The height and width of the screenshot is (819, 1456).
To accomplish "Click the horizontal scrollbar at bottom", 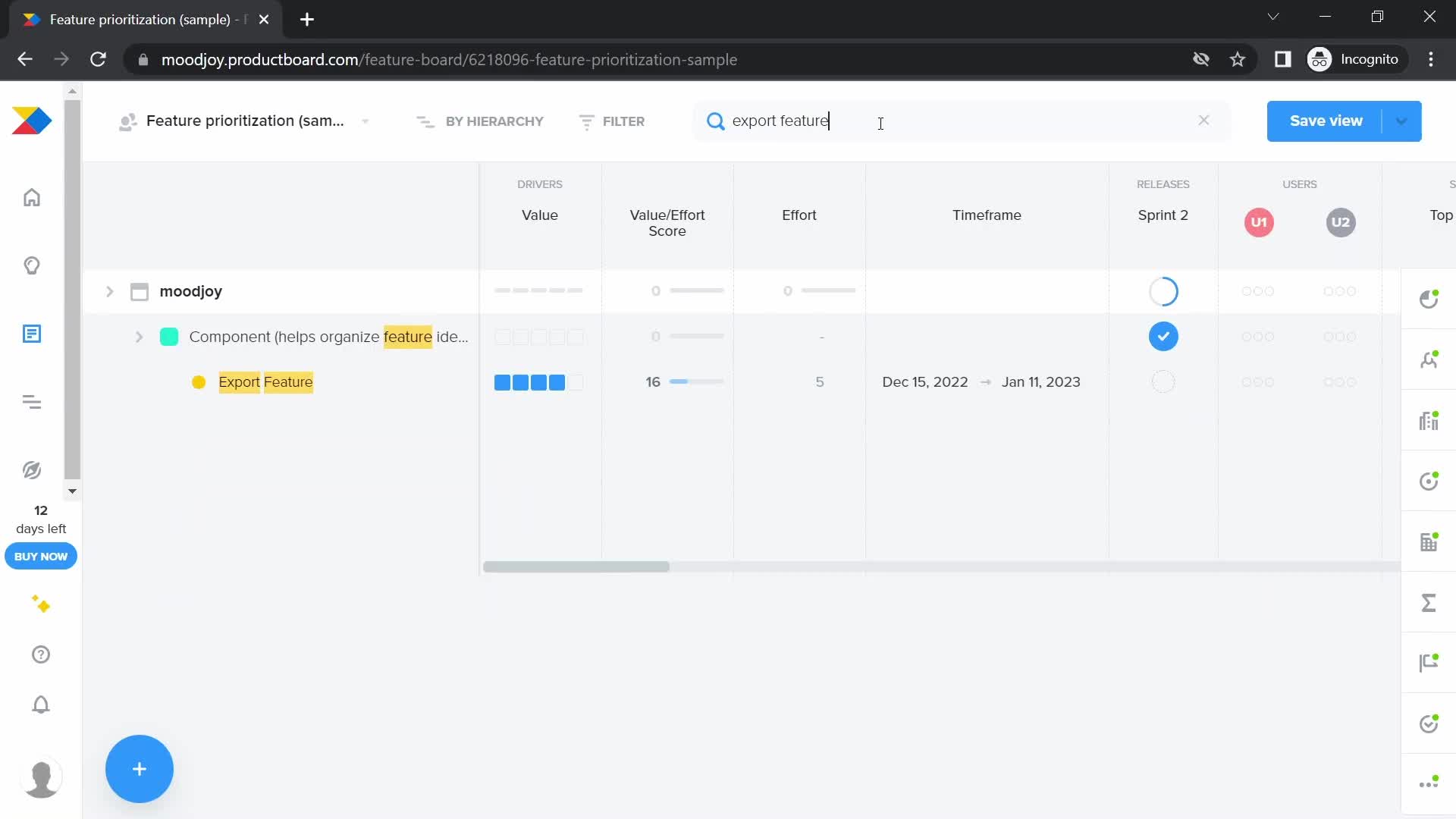I will tap(578, 567).
